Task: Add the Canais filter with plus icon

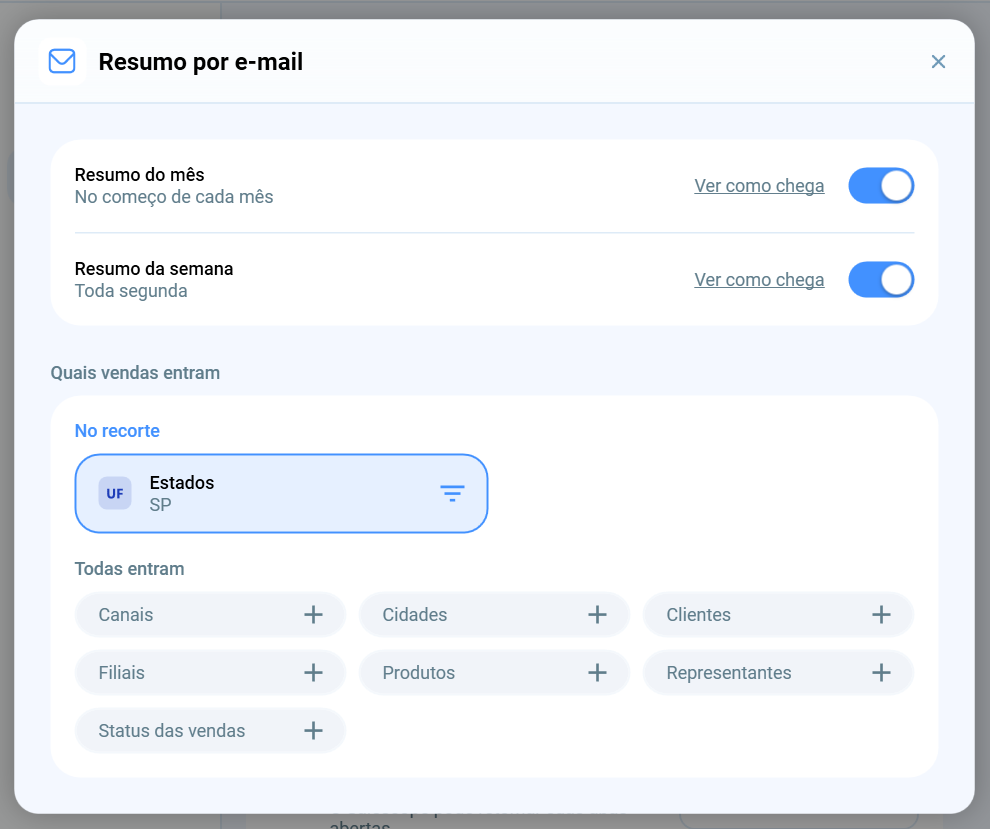Action: point(313,614)
